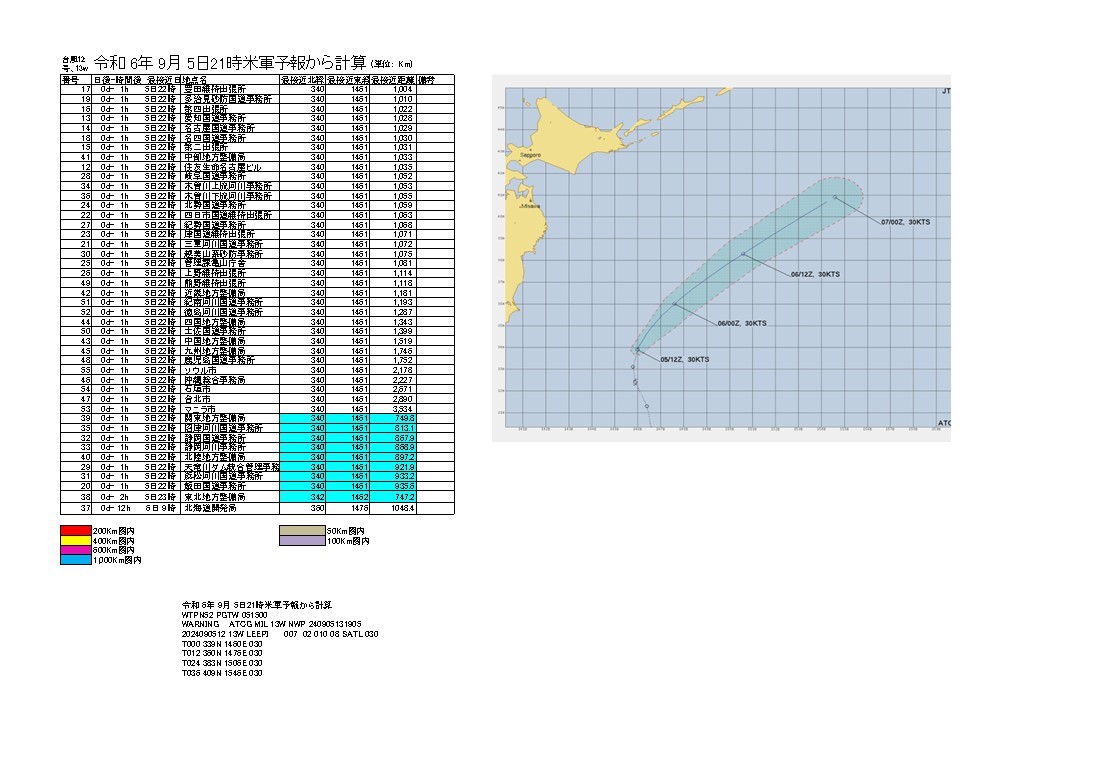Click the tan 50Km legend swatch
The width and height of the screenshot is (1105, 781).
pyautogui.click(x=303, y=530)
